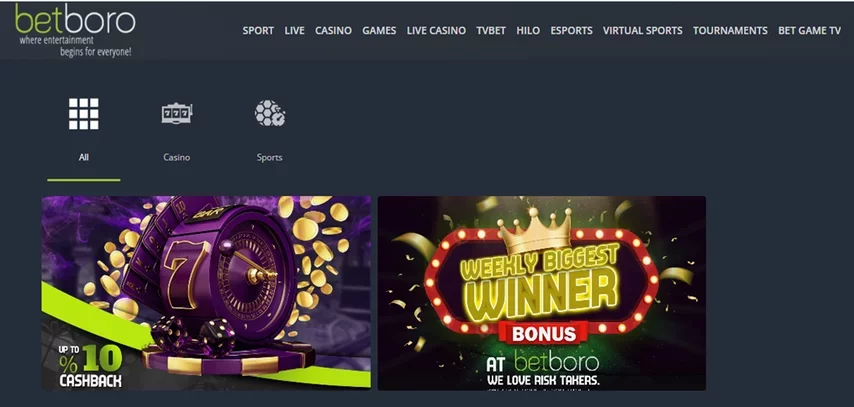The height and width of the screenshot is (407, 854).
Task: Open the TOURNAMENTS page
Action: point(730,31)
